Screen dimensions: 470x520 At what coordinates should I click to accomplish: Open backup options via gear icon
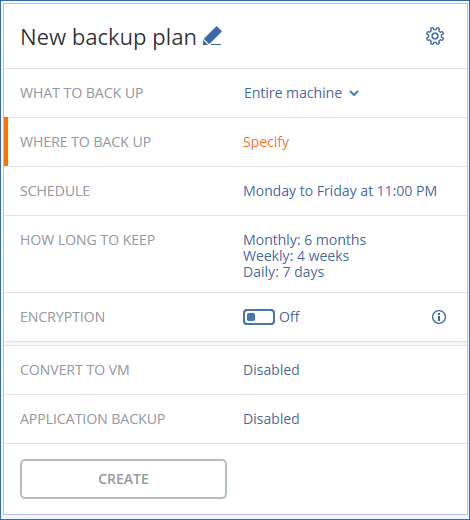pos(435,36)
